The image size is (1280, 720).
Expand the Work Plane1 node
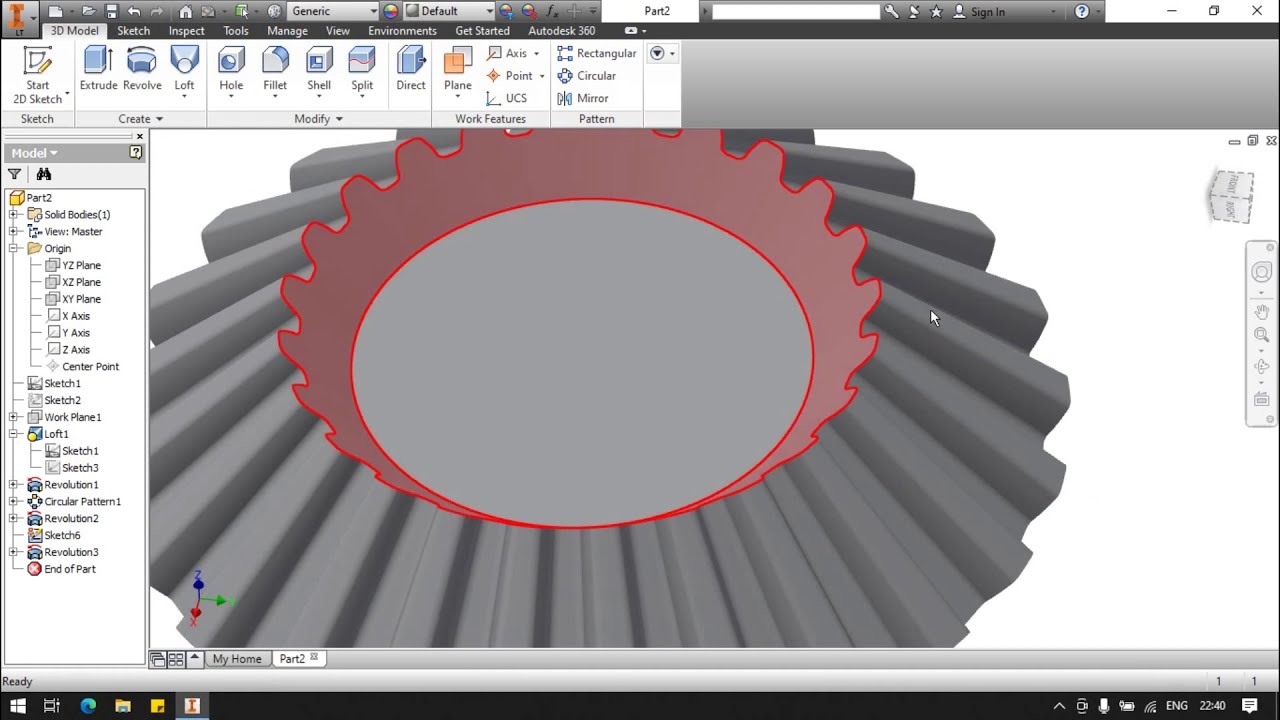pyautogui.click(x=13, y=417)
